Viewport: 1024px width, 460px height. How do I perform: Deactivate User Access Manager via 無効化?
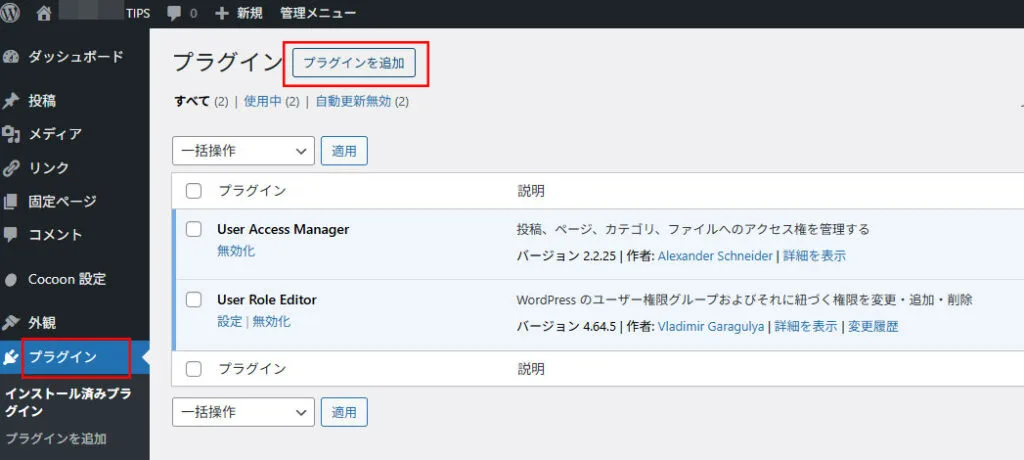236,251
